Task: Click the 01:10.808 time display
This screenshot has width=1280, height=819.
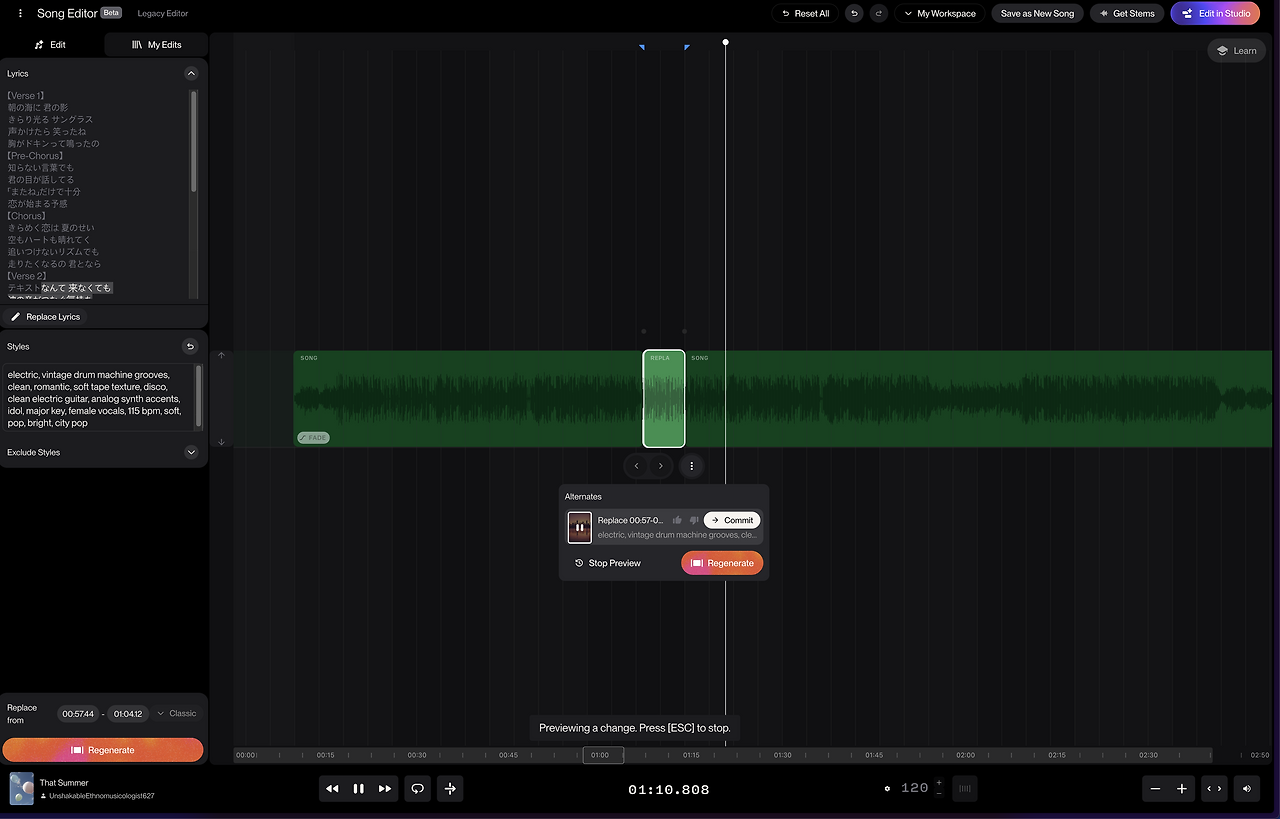Action: pos(669,789)
